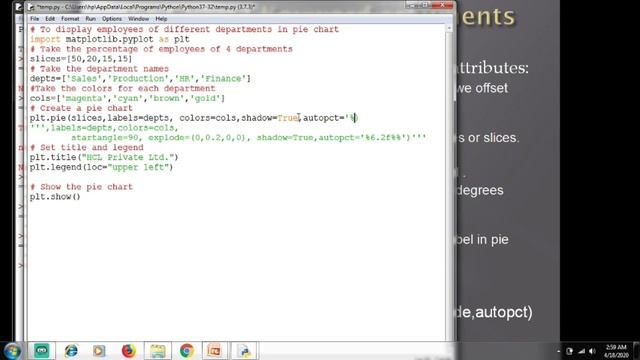The image size is (640, 360).
Task: Click explode=(0,0.2,0,0) in commented block
Action: click(x=197, y=138)
